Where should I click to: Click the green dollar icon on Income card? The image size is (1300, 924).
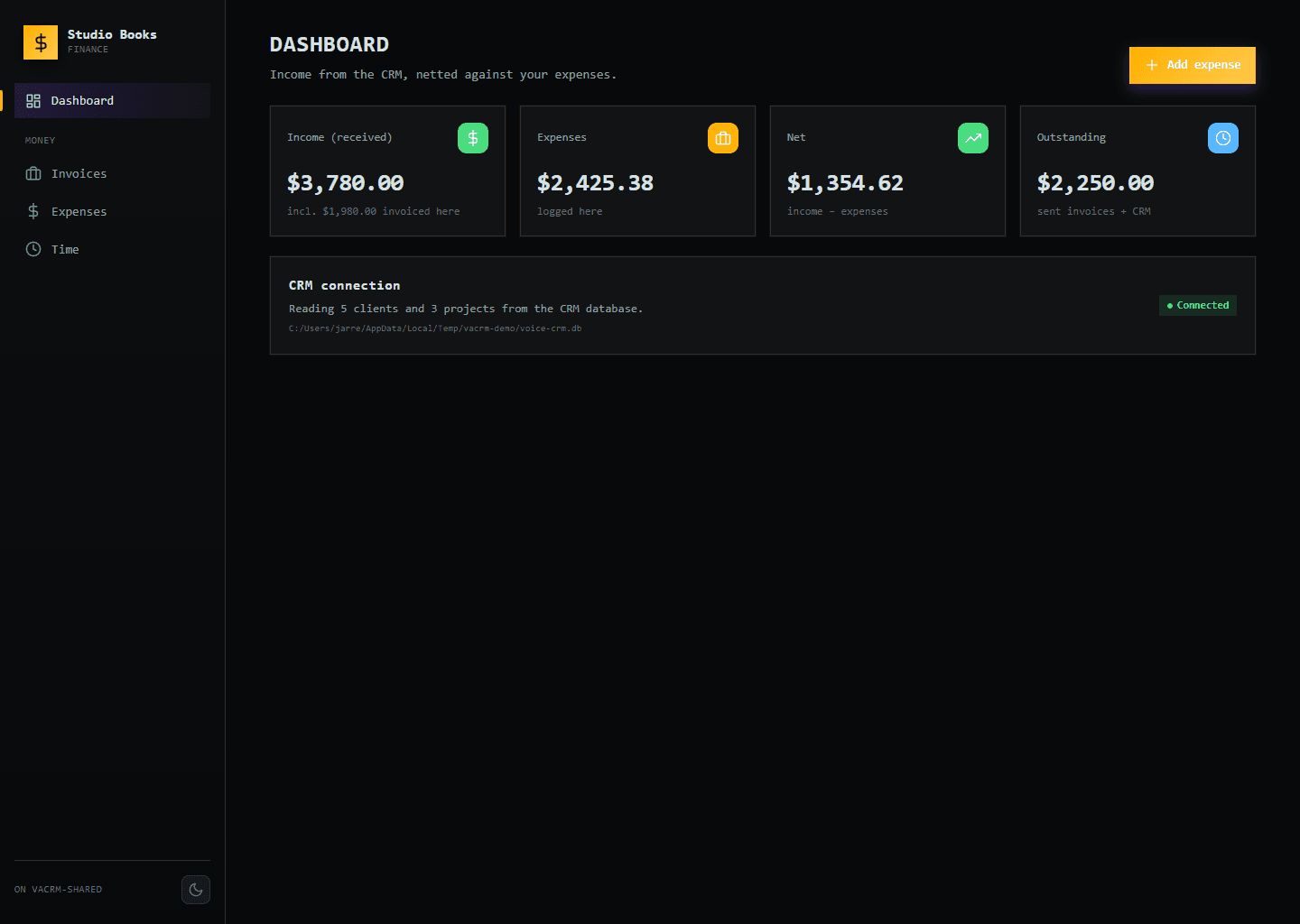(473, 138)
